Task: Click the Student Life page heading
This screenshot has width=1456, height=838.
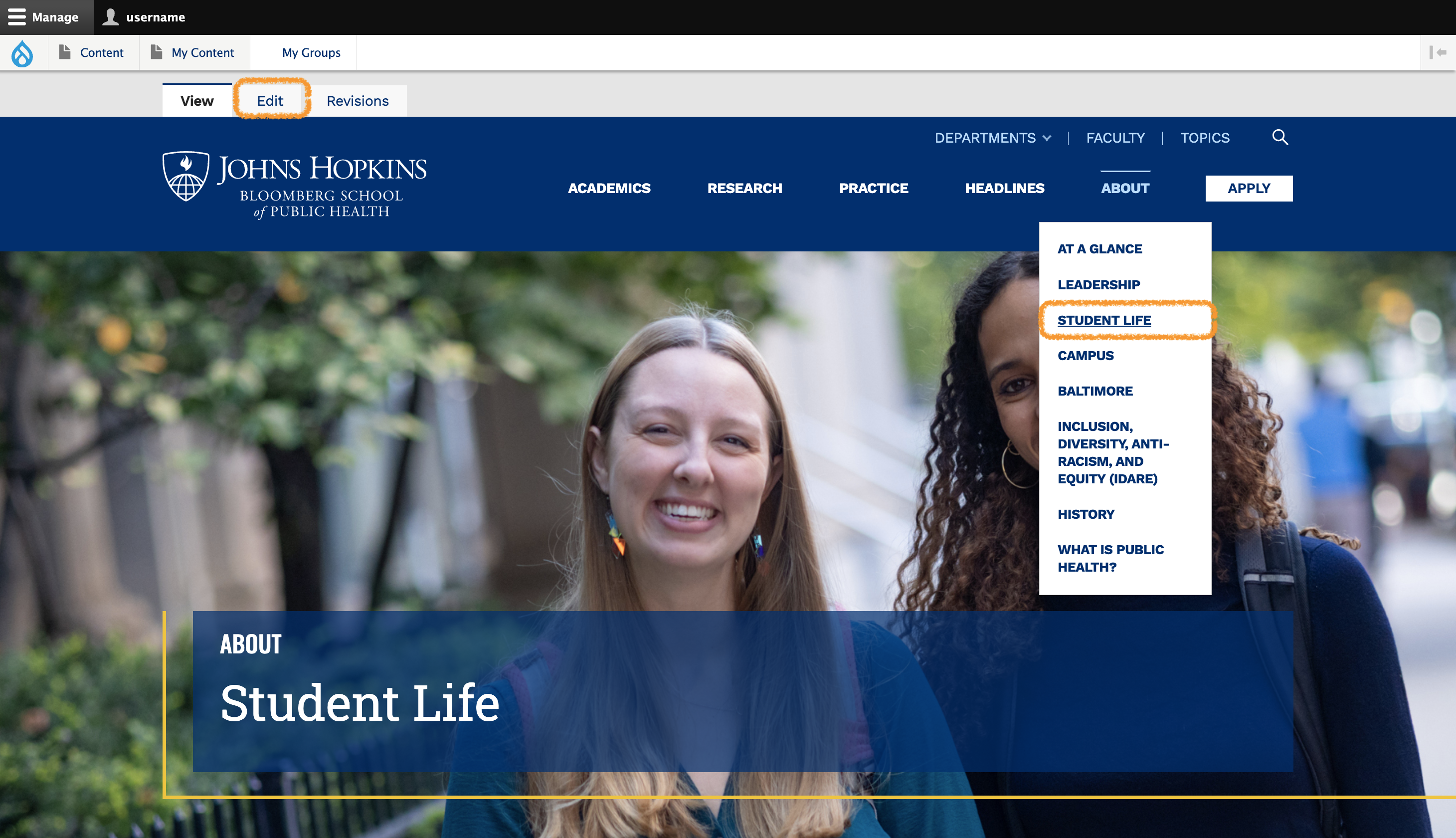Action: click(x=360, y=703)
